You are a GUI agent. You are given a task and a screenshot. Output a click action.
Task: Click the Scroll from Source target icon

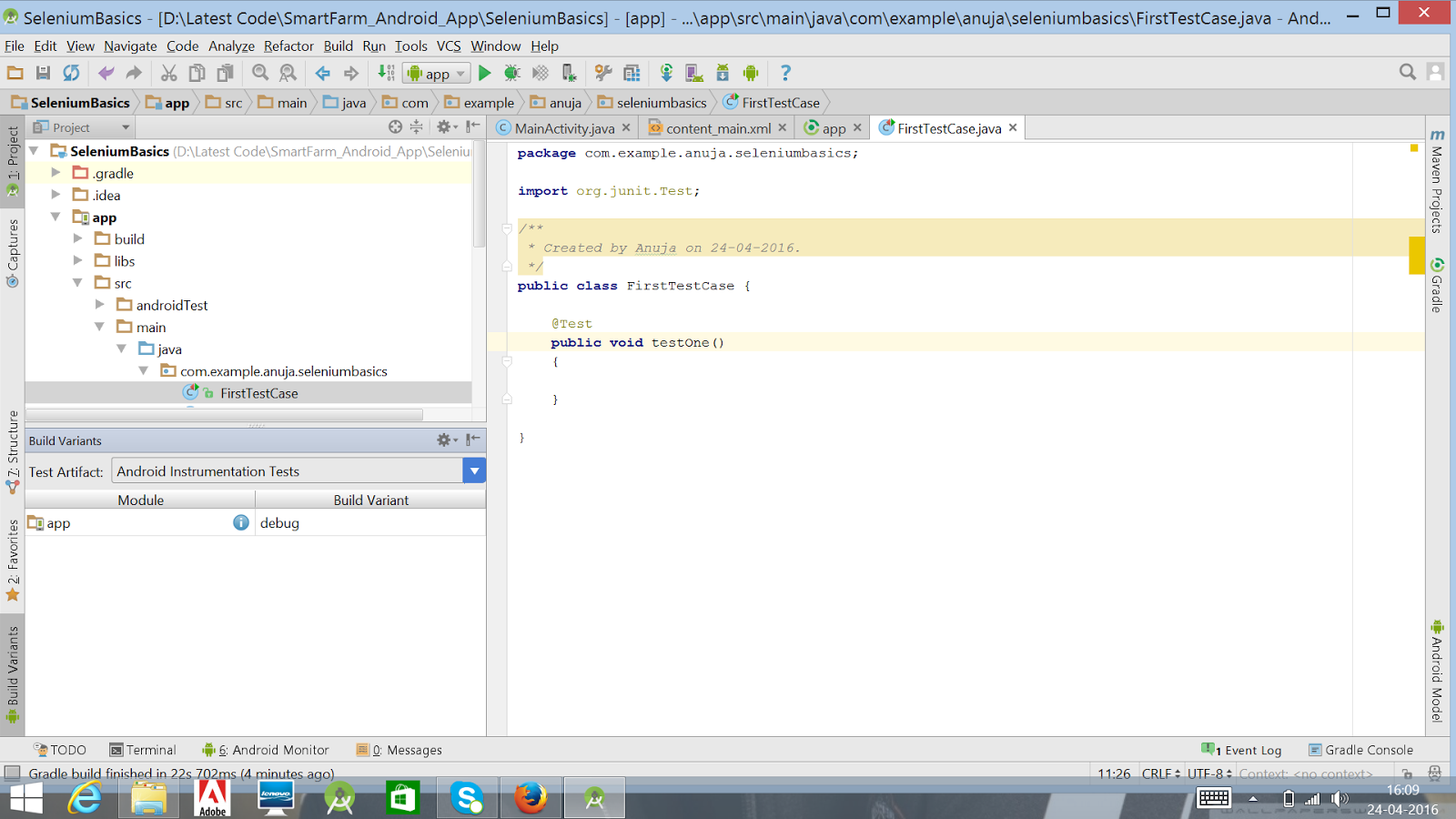395,127
